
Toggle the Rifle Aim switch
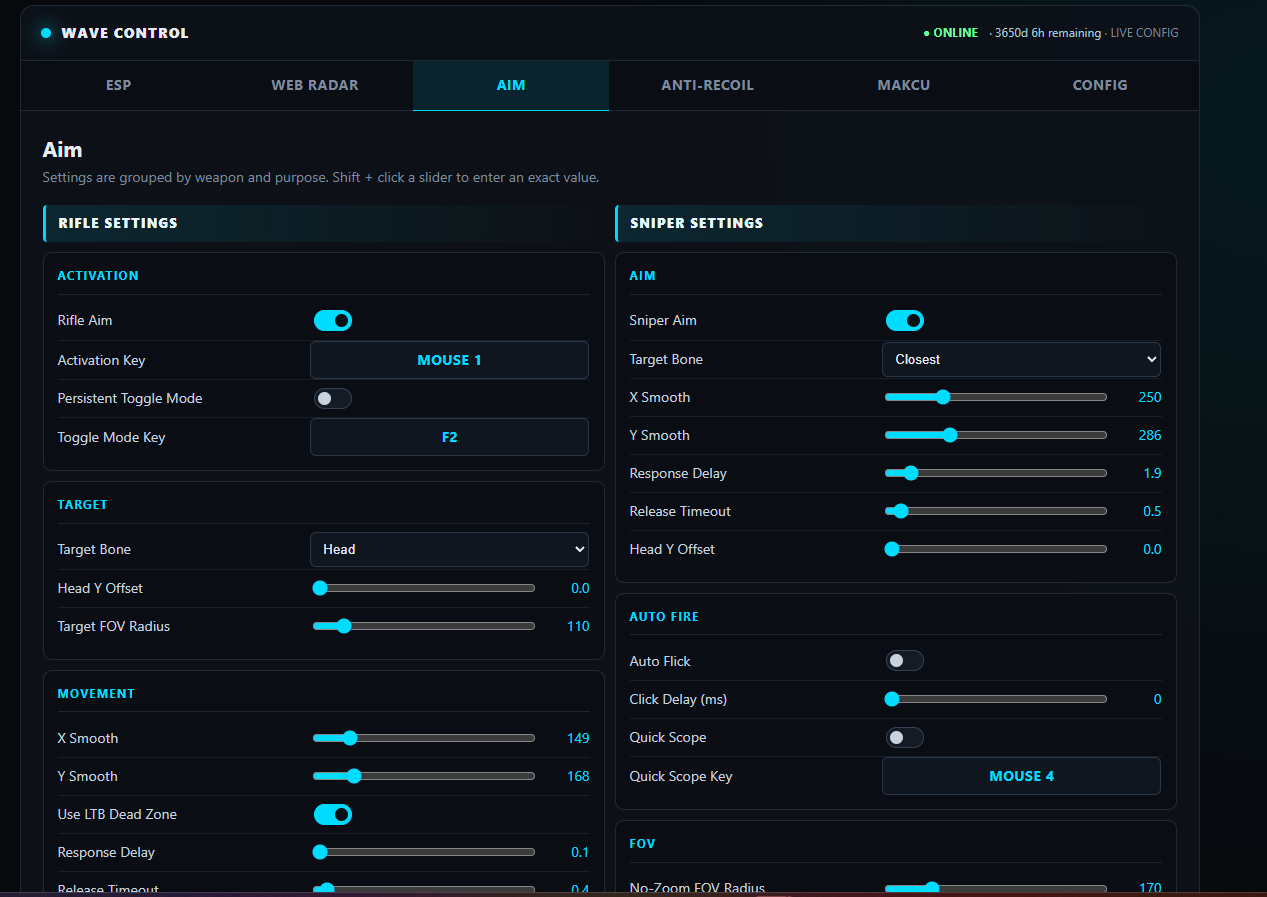click(x=333, y=320)
